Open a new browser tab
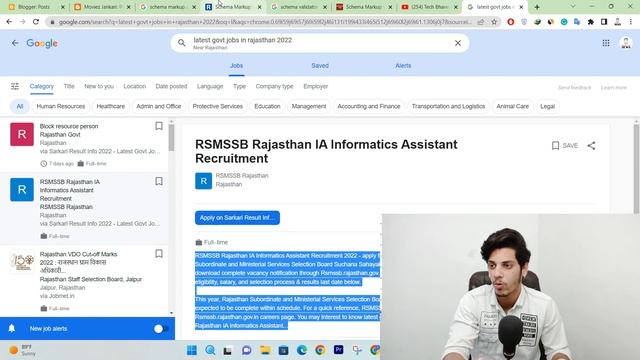 (x=537, y=7)
